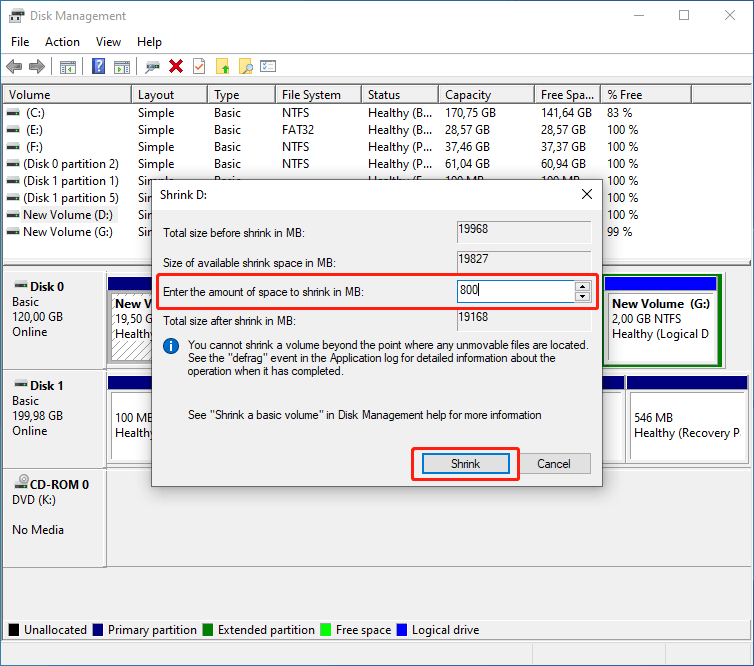Open the Action menu
Image resolution: width=754 pixels, height=666 pixels.
(62, 42)
